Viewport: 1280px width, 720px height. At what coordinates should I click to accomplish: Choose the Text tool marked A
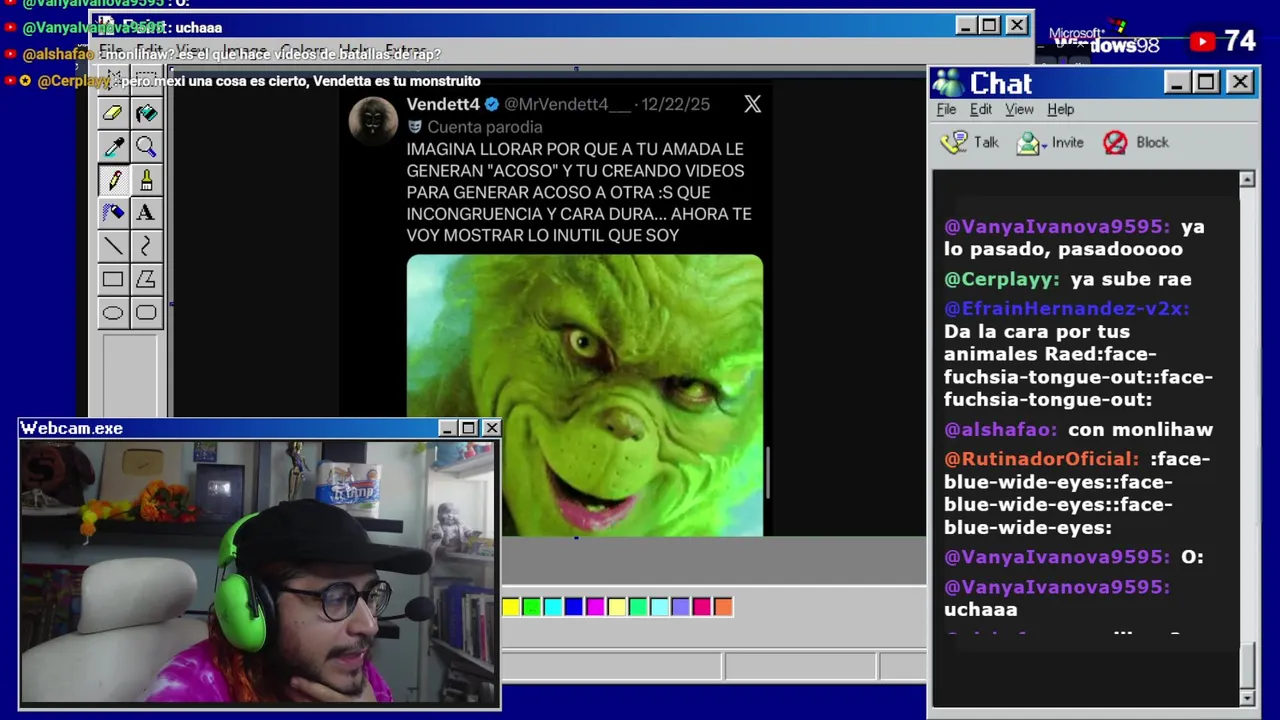[146, 213]
